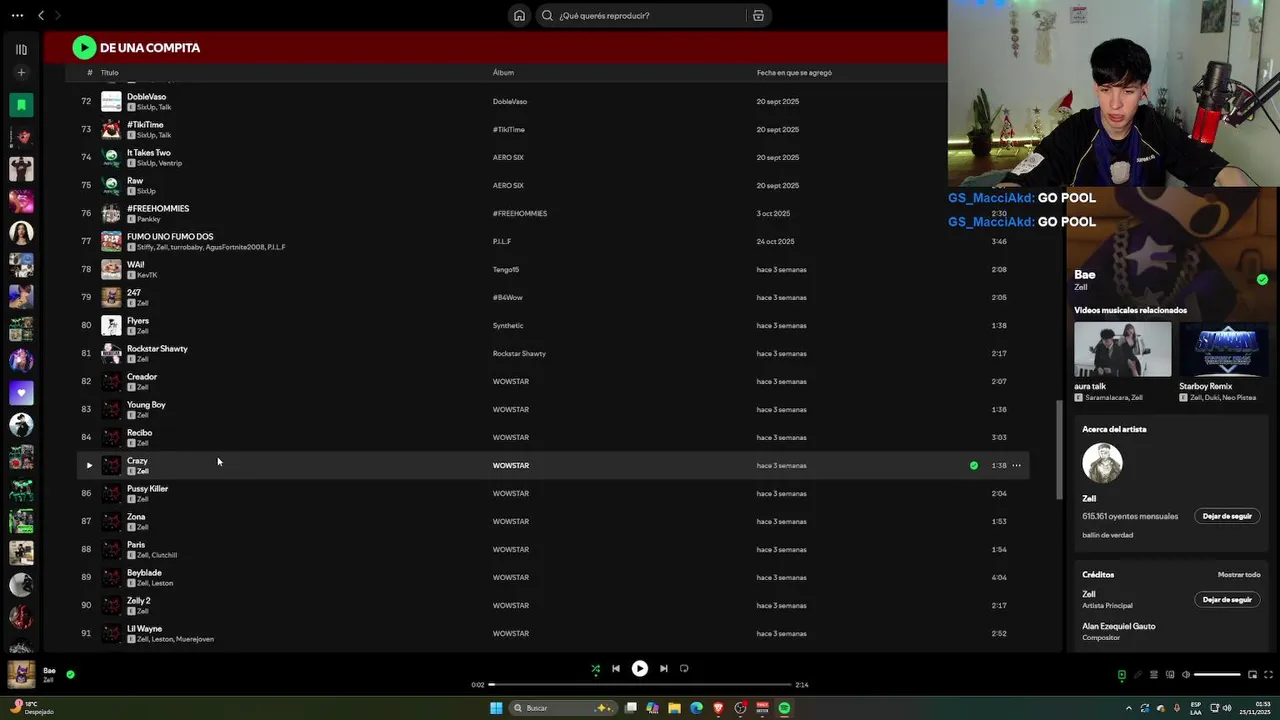This screenshot has height=720, width=1280.
Task: Play the DE UNA COMPITA playlist
Action: pyautogui.click(x=84, y=47)
